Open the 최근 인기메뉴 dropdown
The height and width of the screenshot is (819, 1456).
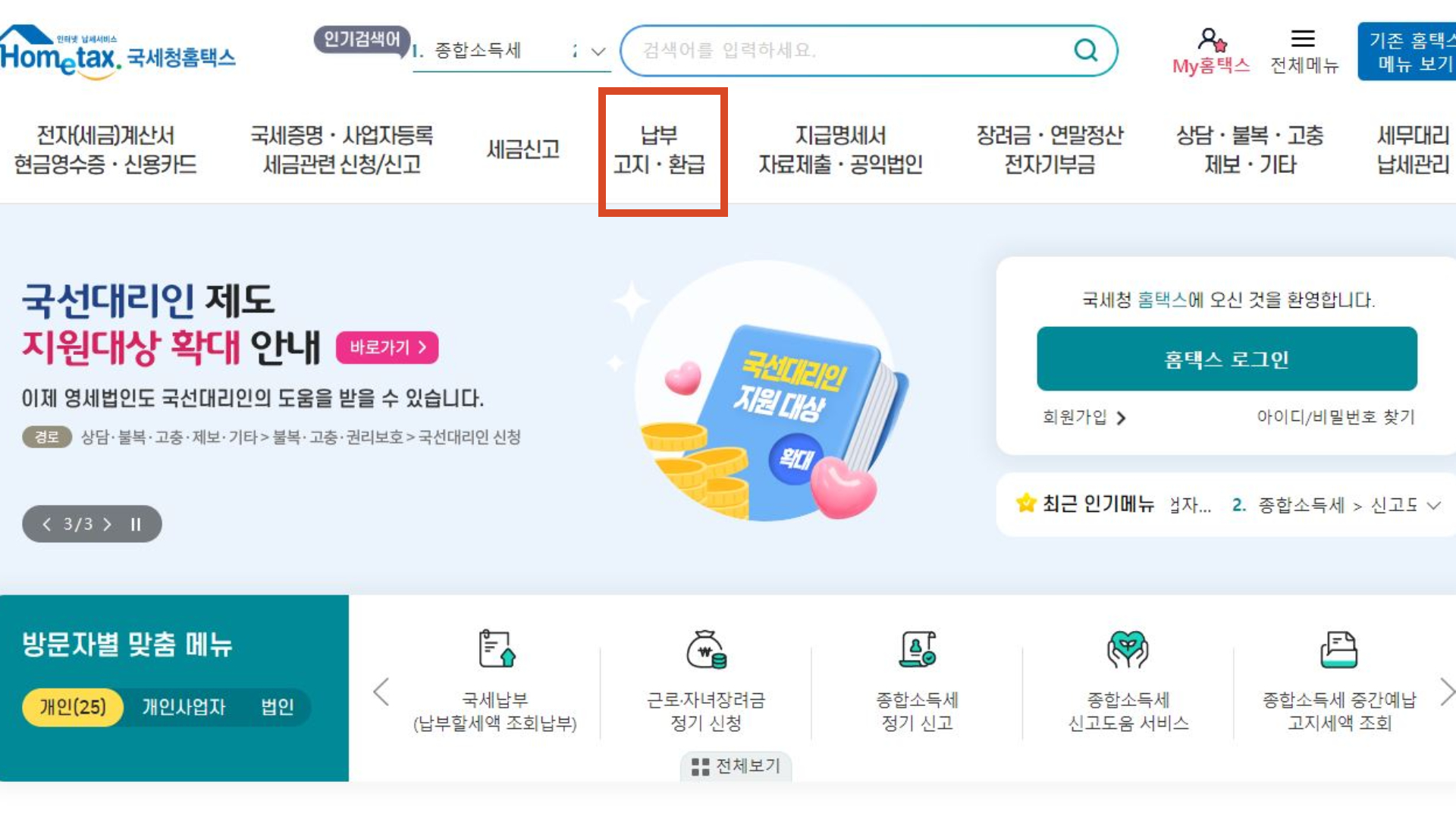click(1433, 505)
